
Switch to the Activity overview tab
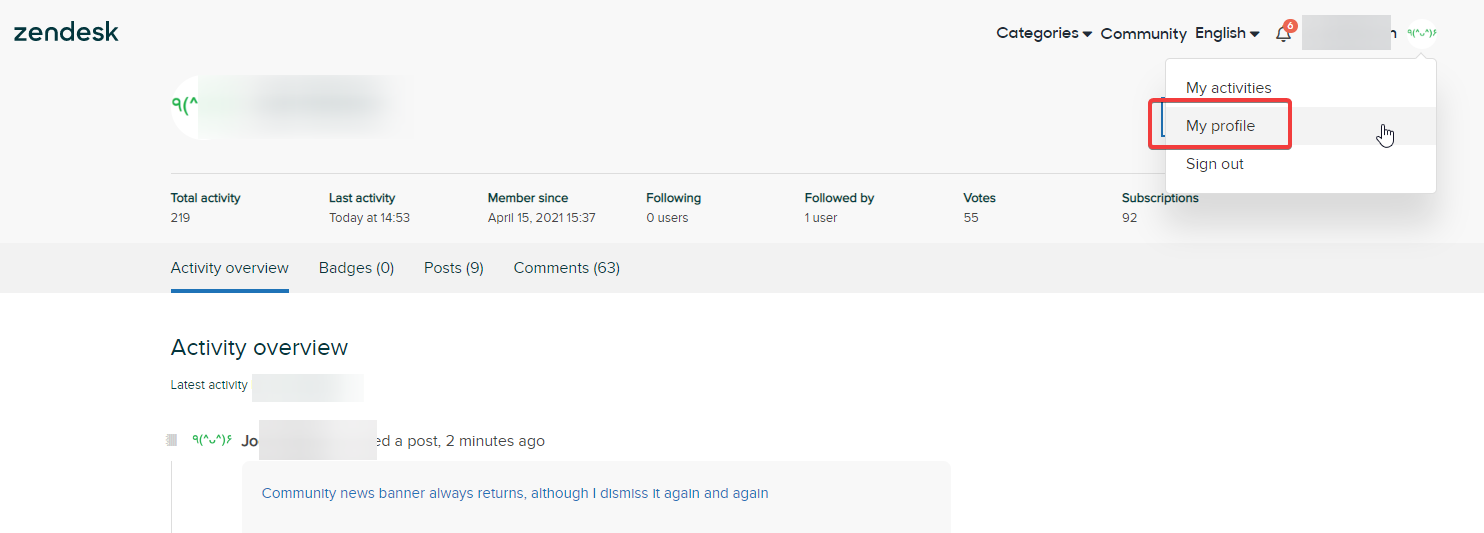(x=229, y=268)
